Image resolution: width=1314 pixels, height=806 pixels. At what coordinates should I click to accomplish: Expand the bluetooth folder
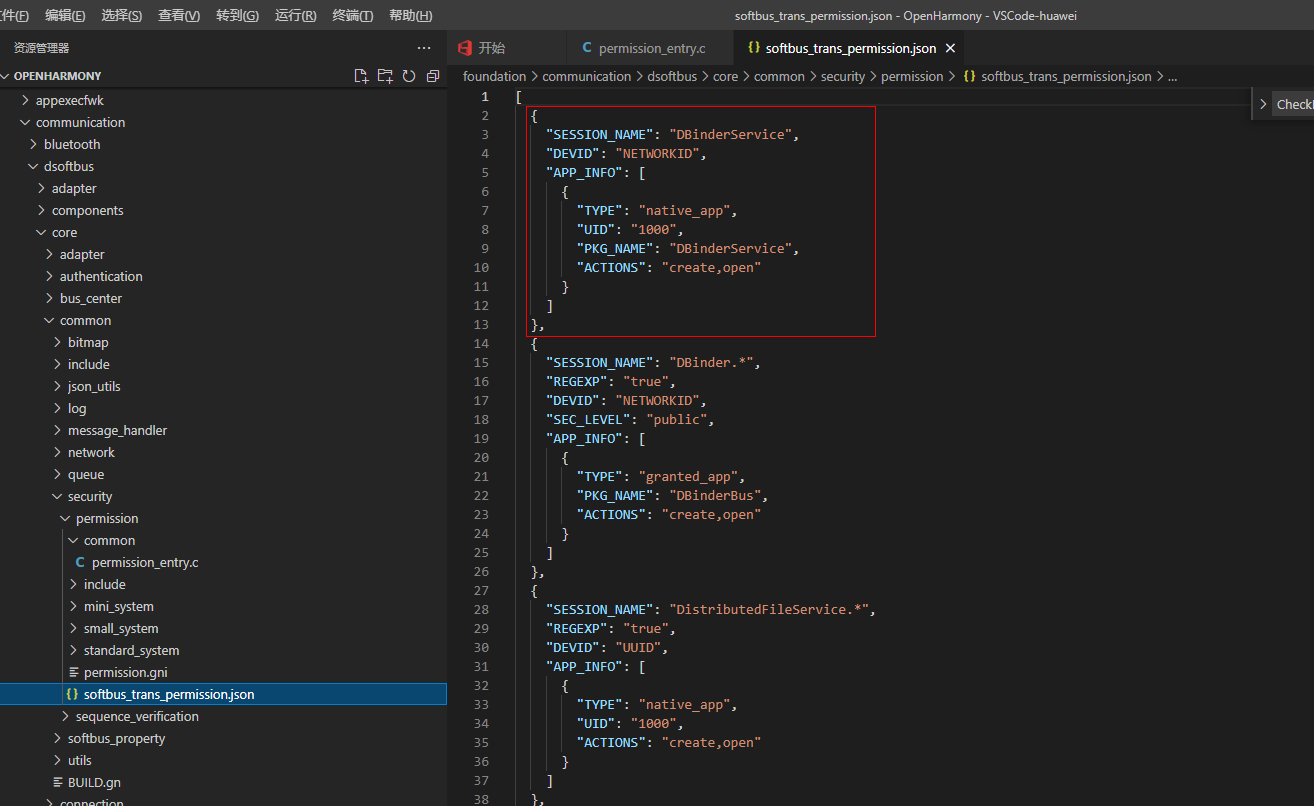[x=72, y=144]
